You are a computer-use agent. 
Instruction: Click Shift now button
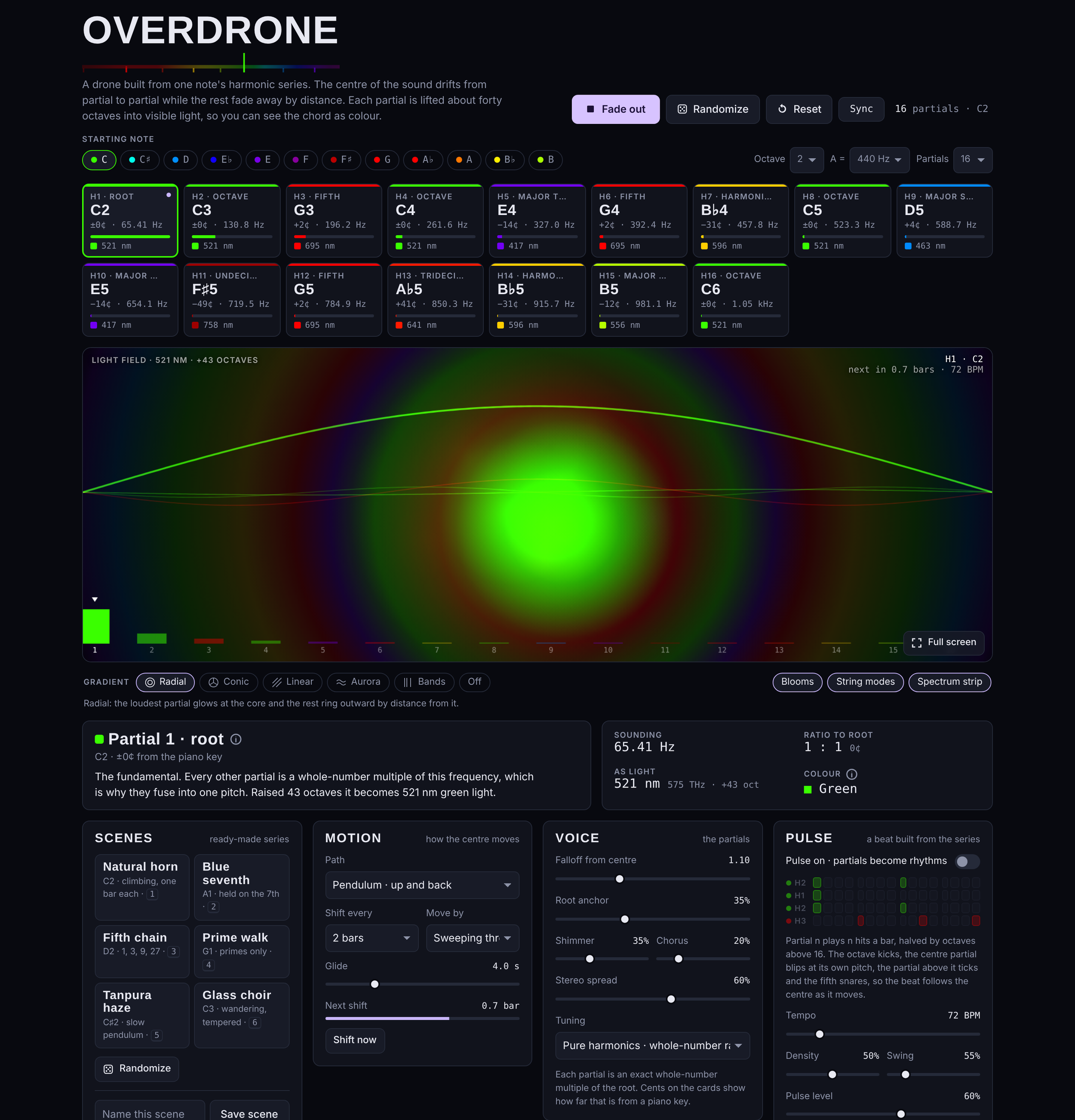pyautogui.click(x=355, y=1040)
